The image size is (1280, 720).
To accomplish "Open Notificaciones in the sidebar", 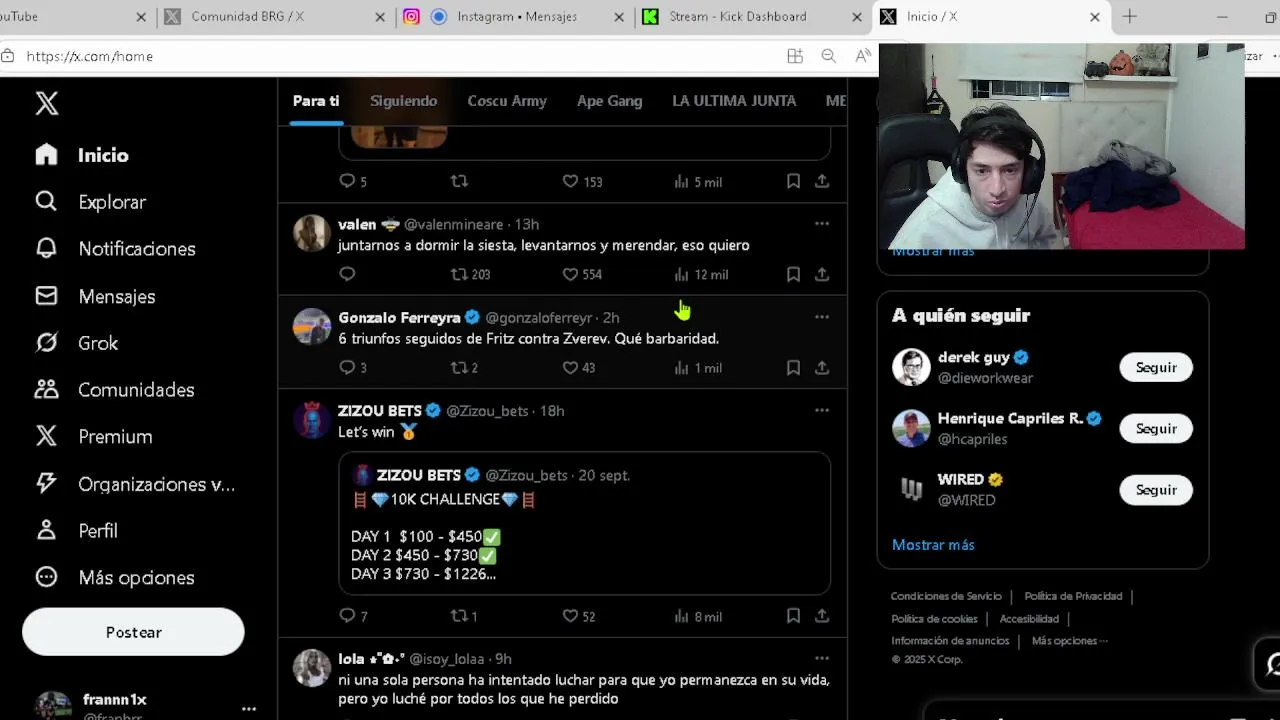I will [x=115, y=249].
